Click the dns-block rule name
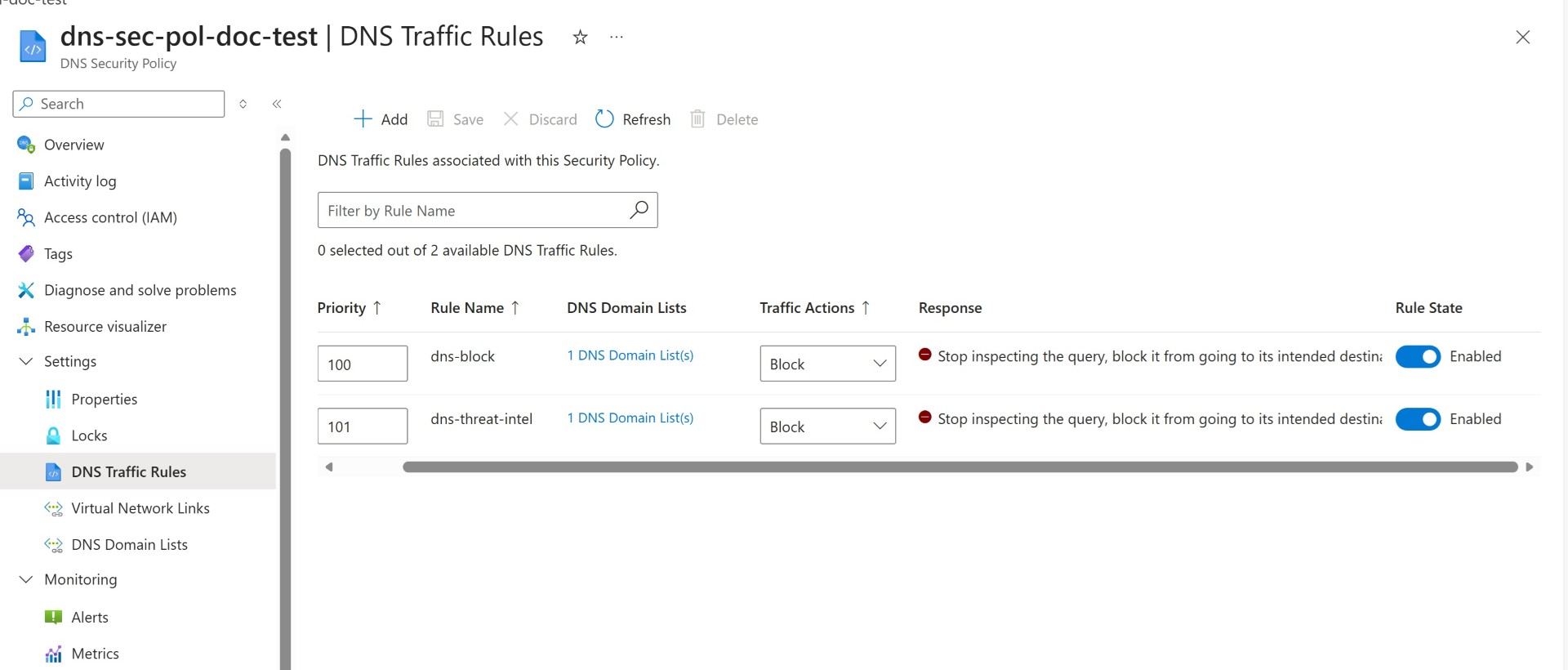Screen dimensions: 1568x670 (463, 356)
